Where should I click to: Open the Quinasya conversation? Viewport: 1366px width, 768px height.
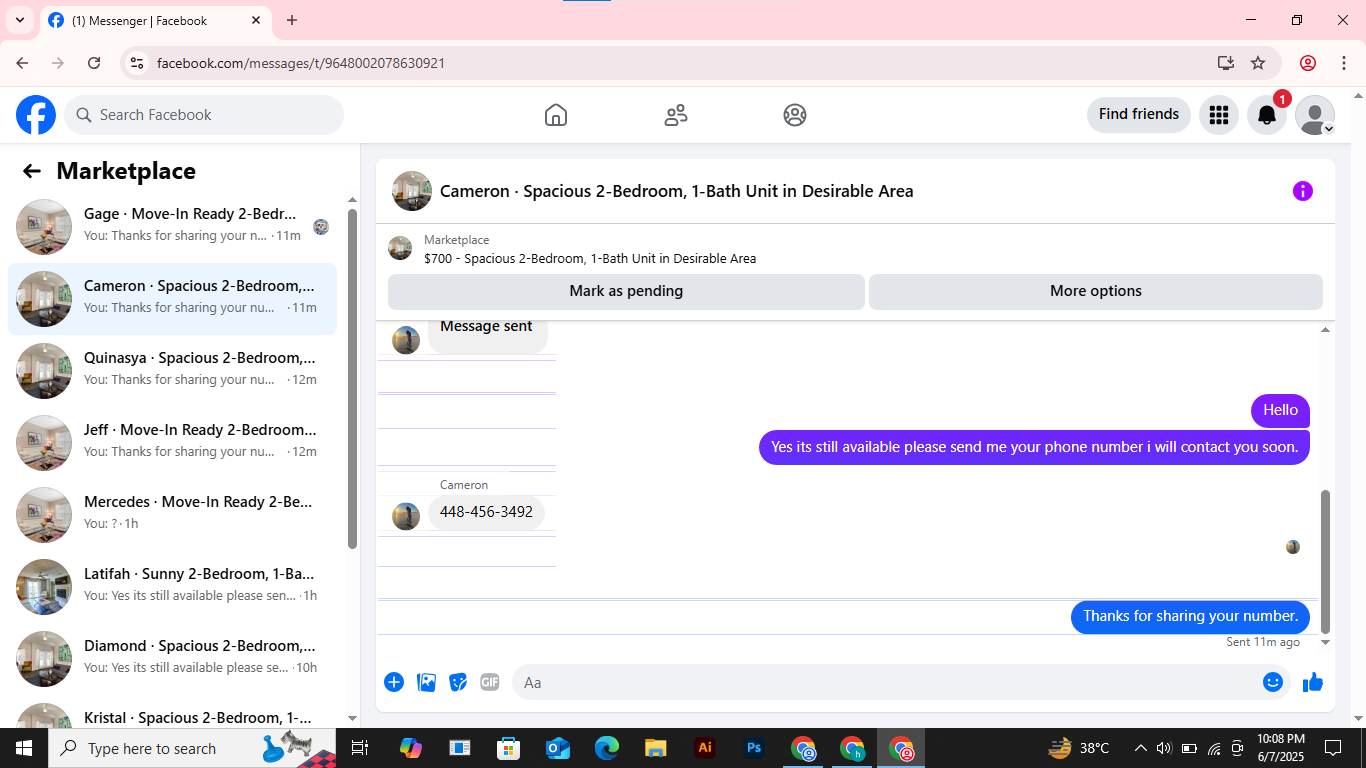click(172, 371)
